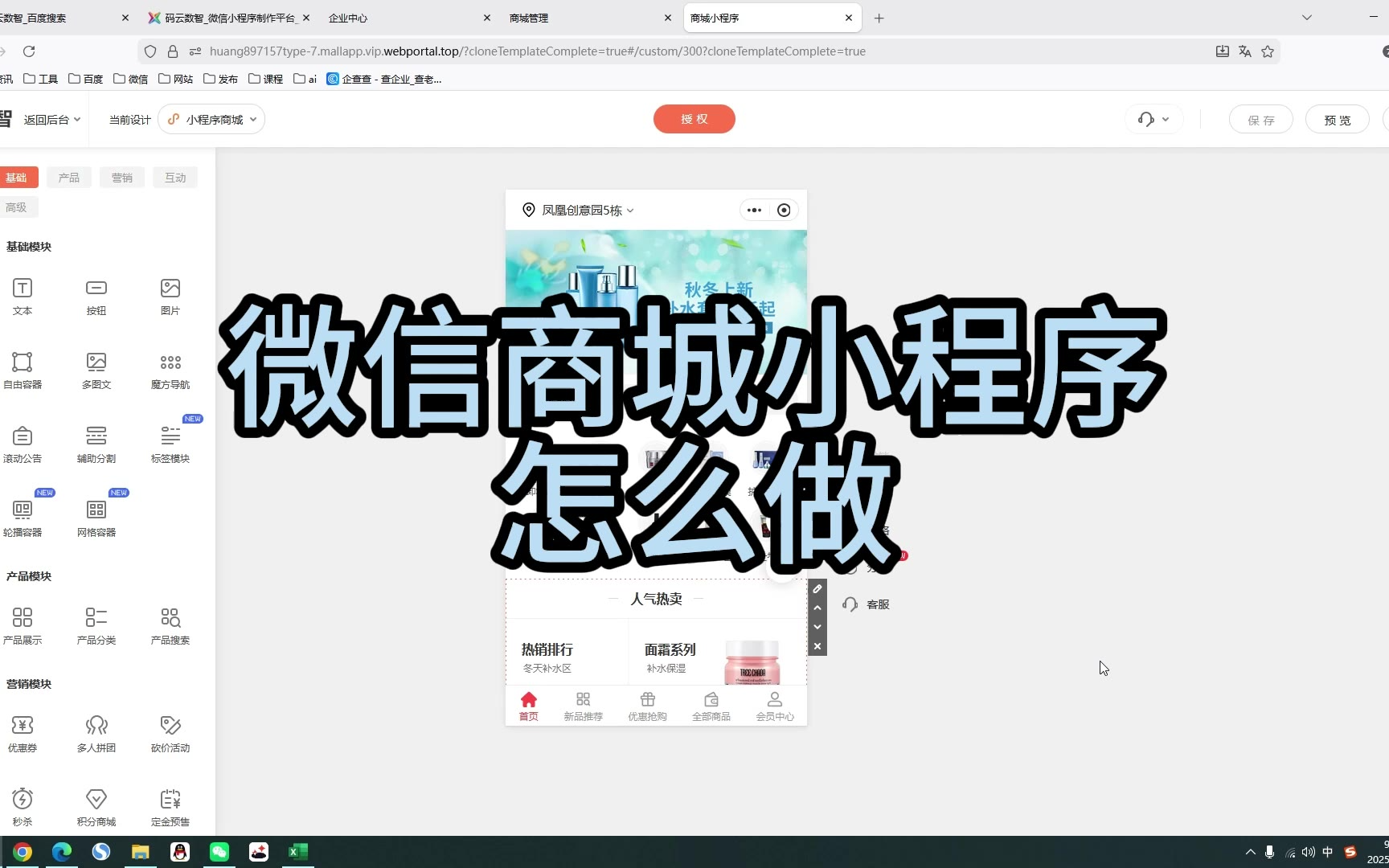Open WeChat from the taskbar
This screenshot has height=868, width=1389.
coord(219,852)
